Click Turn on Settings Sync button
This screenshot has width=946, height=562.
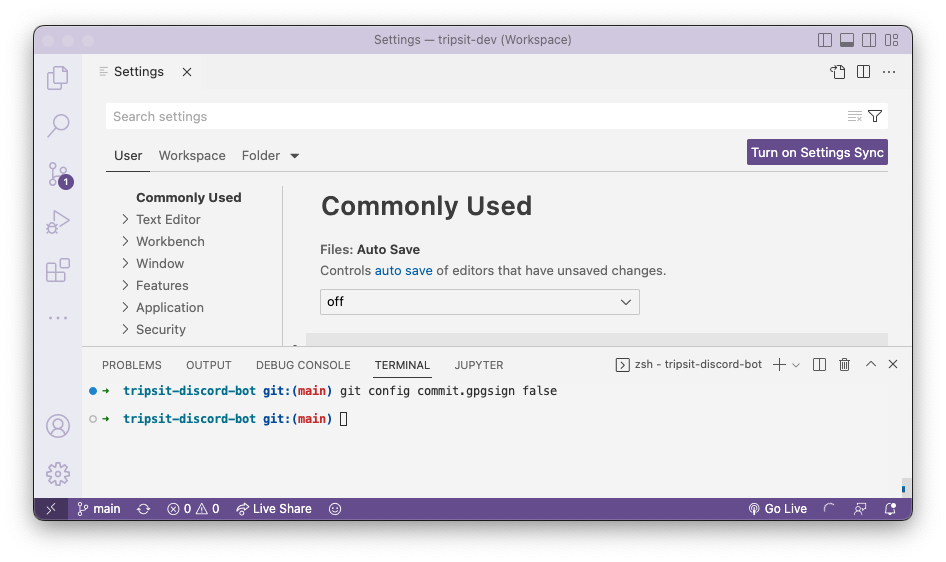[x=817, y=153]
